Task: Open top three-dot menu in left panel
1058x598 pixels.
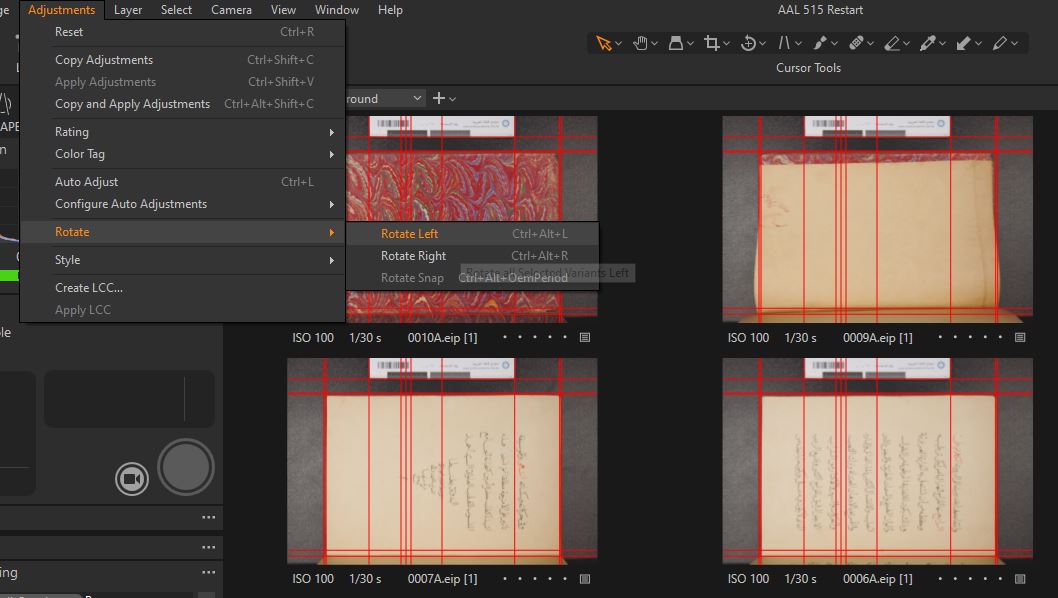Action: [x=208, y=518]
